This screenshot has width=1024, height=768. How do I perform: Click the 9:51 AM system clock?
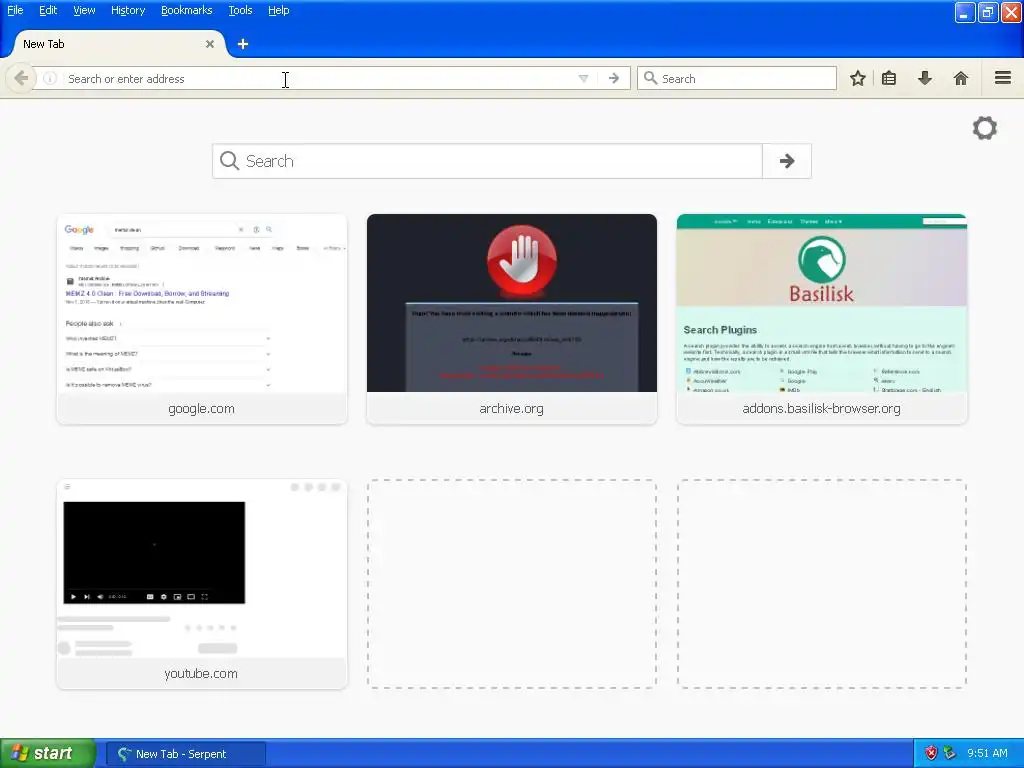987,754
